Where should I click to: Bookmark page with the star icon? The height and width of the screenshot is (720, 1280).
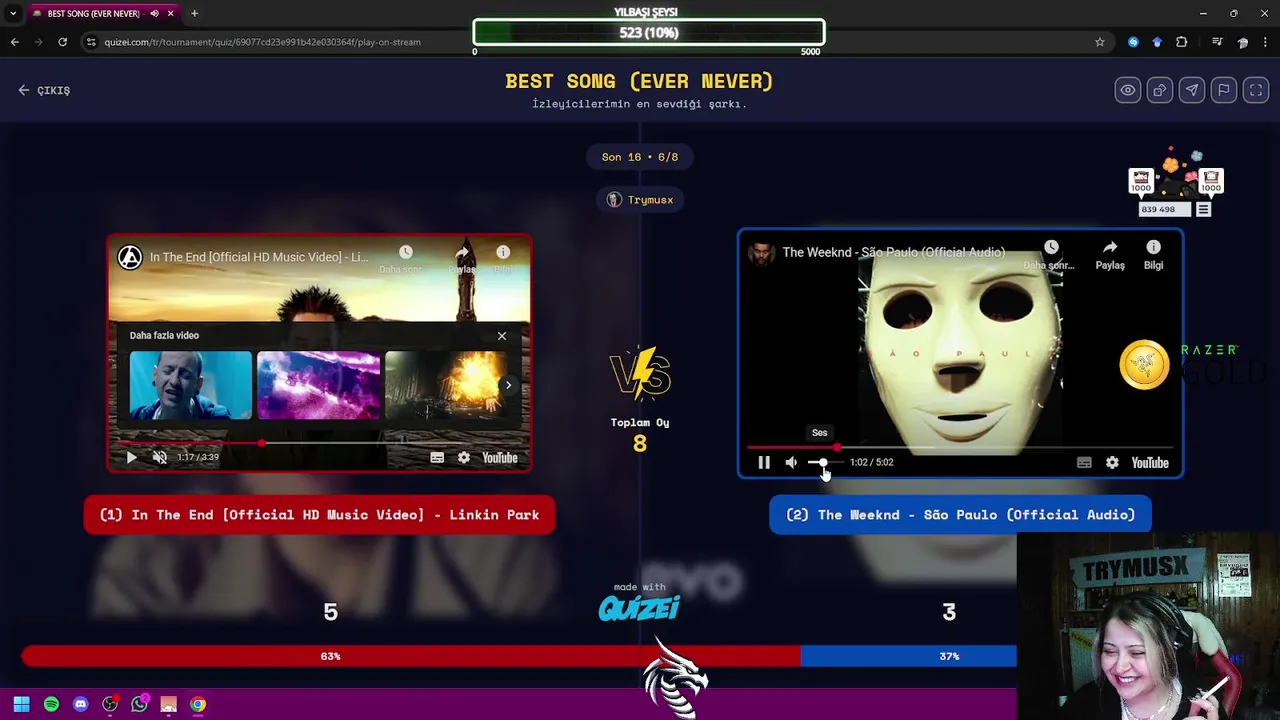[x=1099, y=42]
